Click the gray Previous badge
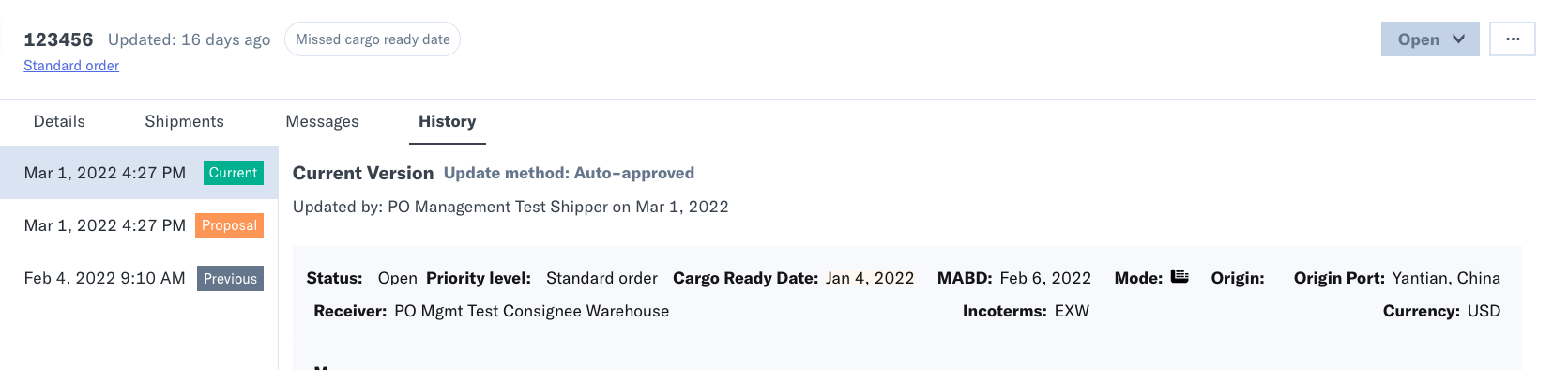1568x370 pixels. coord(230,279)
